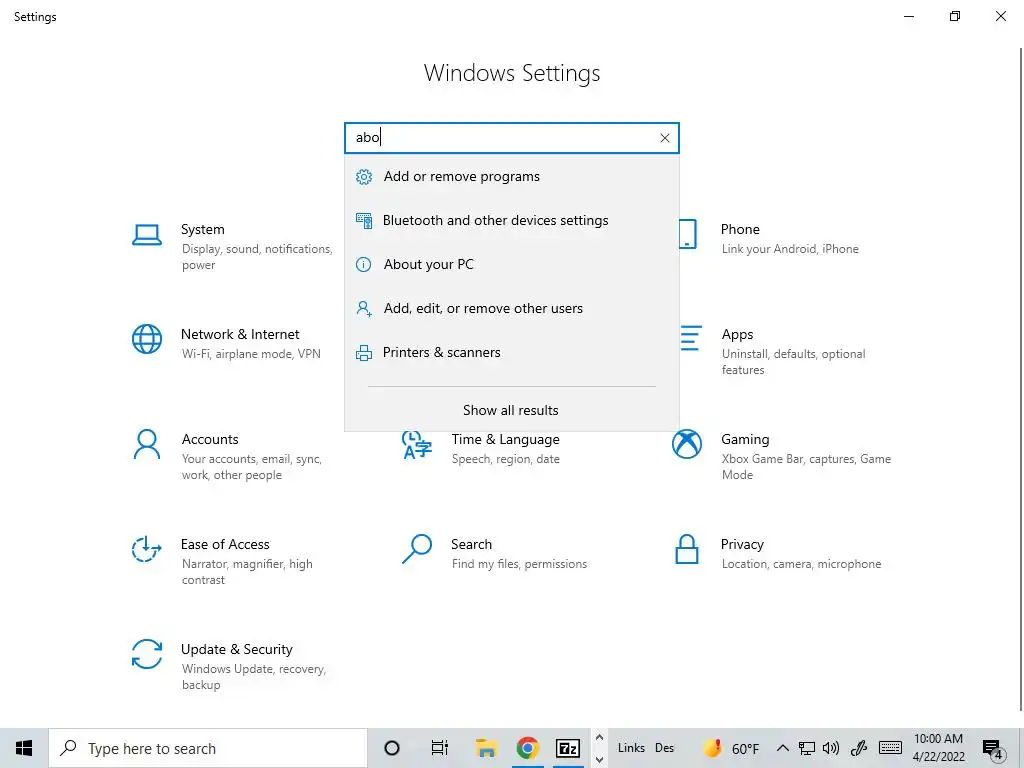The image size is (1024, 768).
Task: Click Show all results
Action: click(511, 410)
